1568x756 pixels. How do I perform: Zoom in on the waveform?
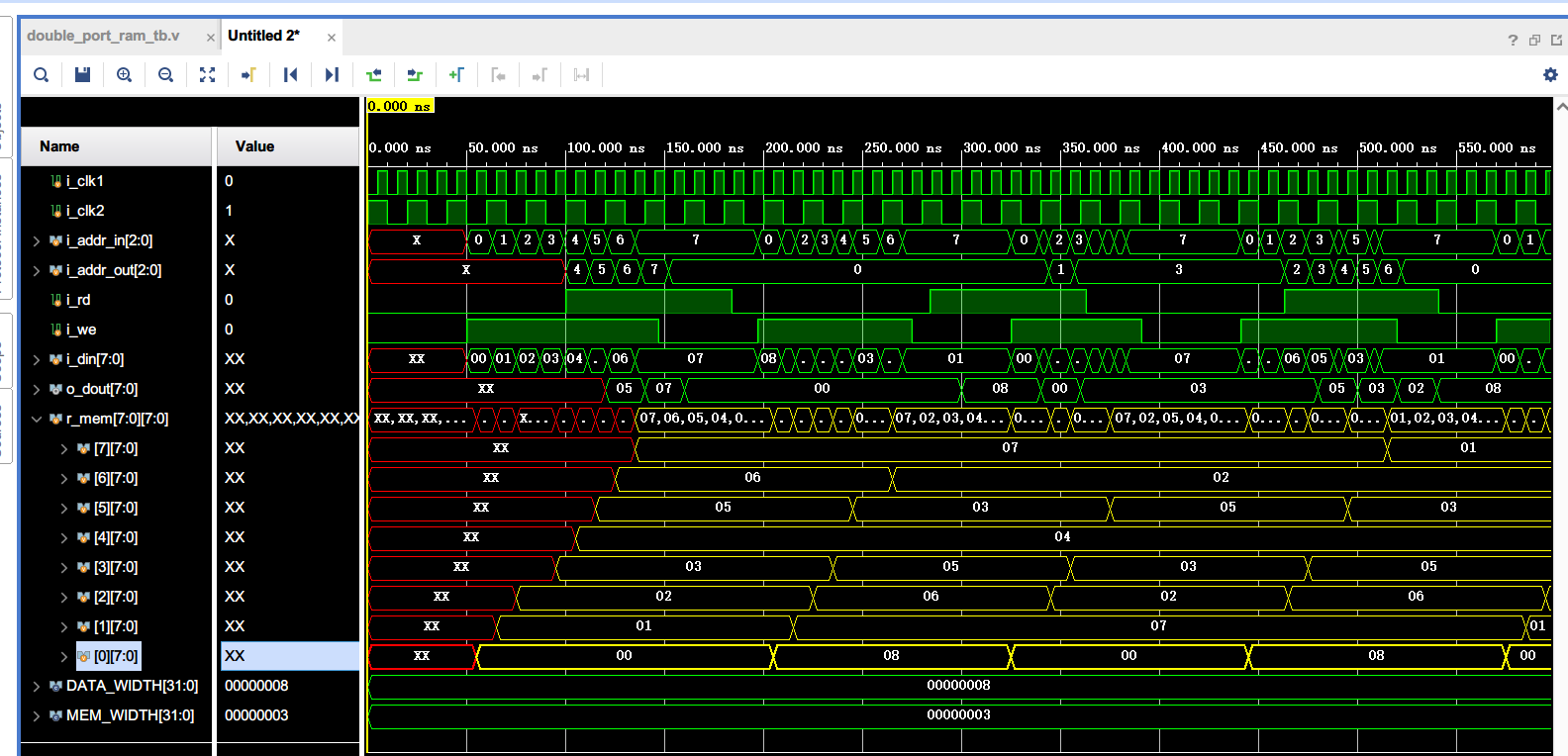coord(124,75)
